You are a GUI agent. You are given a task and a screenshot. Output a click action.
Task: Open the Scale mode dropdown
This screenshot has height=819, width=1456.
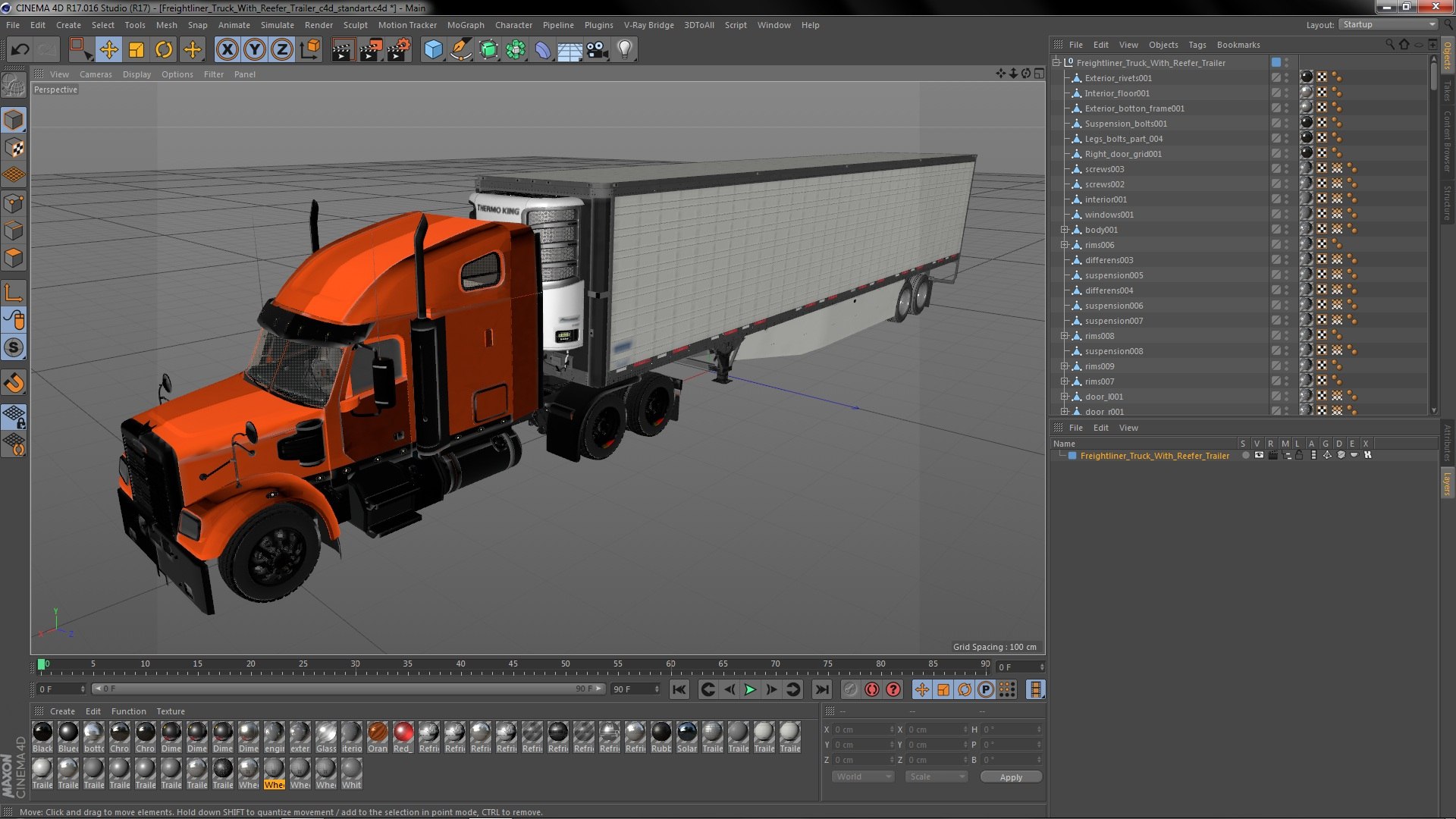coord(937,777)
